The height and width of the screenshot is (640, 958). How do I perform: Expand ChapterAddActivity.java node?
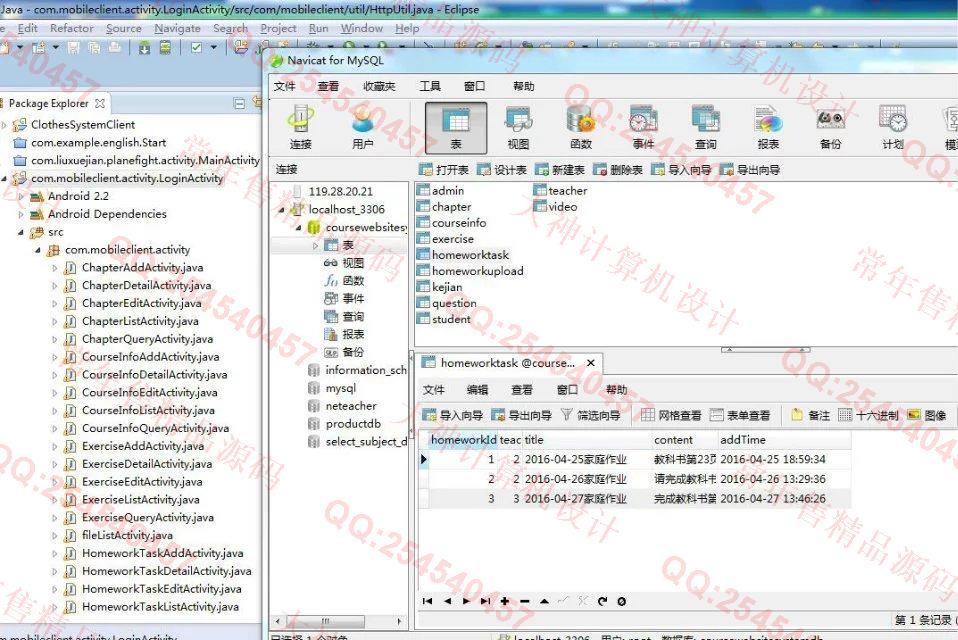55,267
